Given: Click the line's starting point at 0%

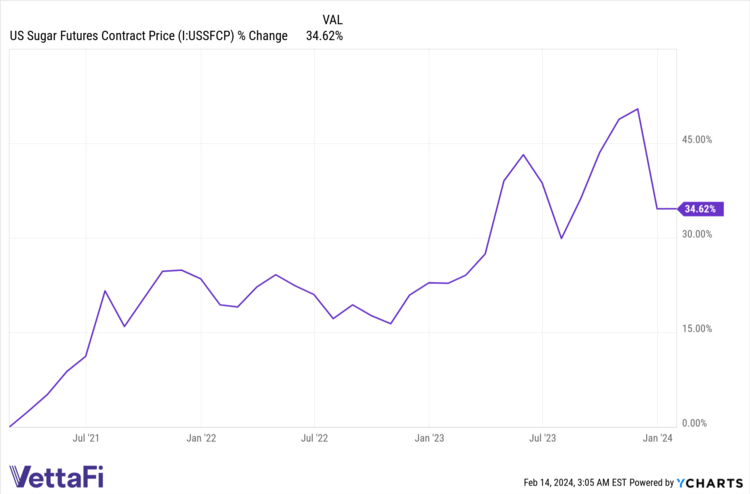Looking at the screenshot, I should (x=10, y=426).
